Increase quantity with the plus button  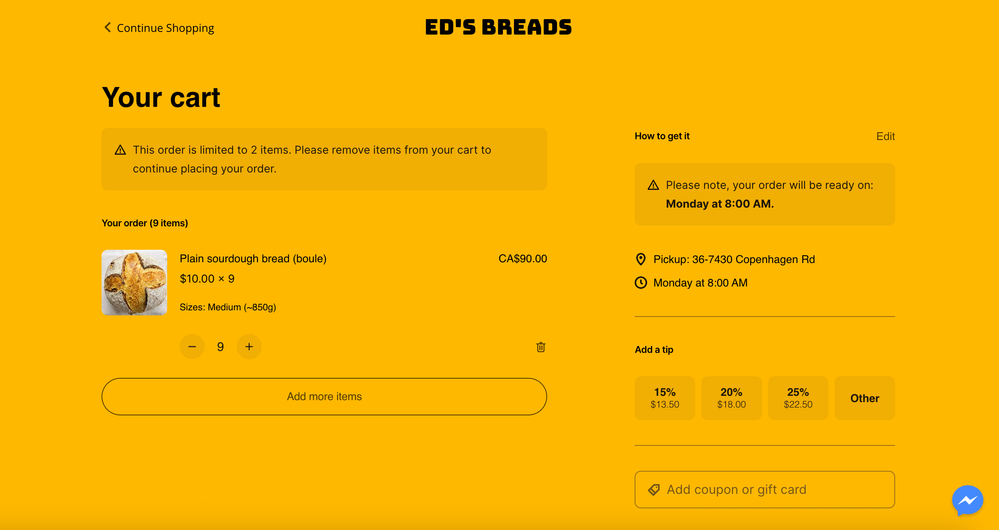[249, 347]
